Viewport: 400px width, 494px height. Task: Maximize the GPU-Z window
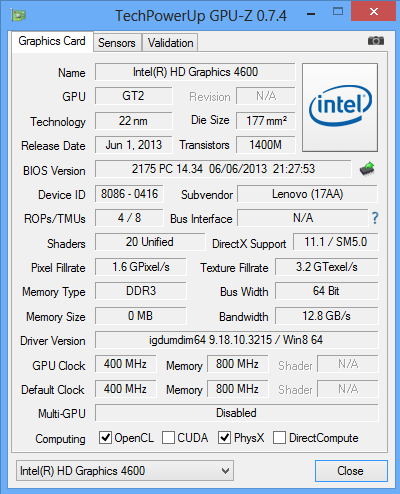[338, 12]
